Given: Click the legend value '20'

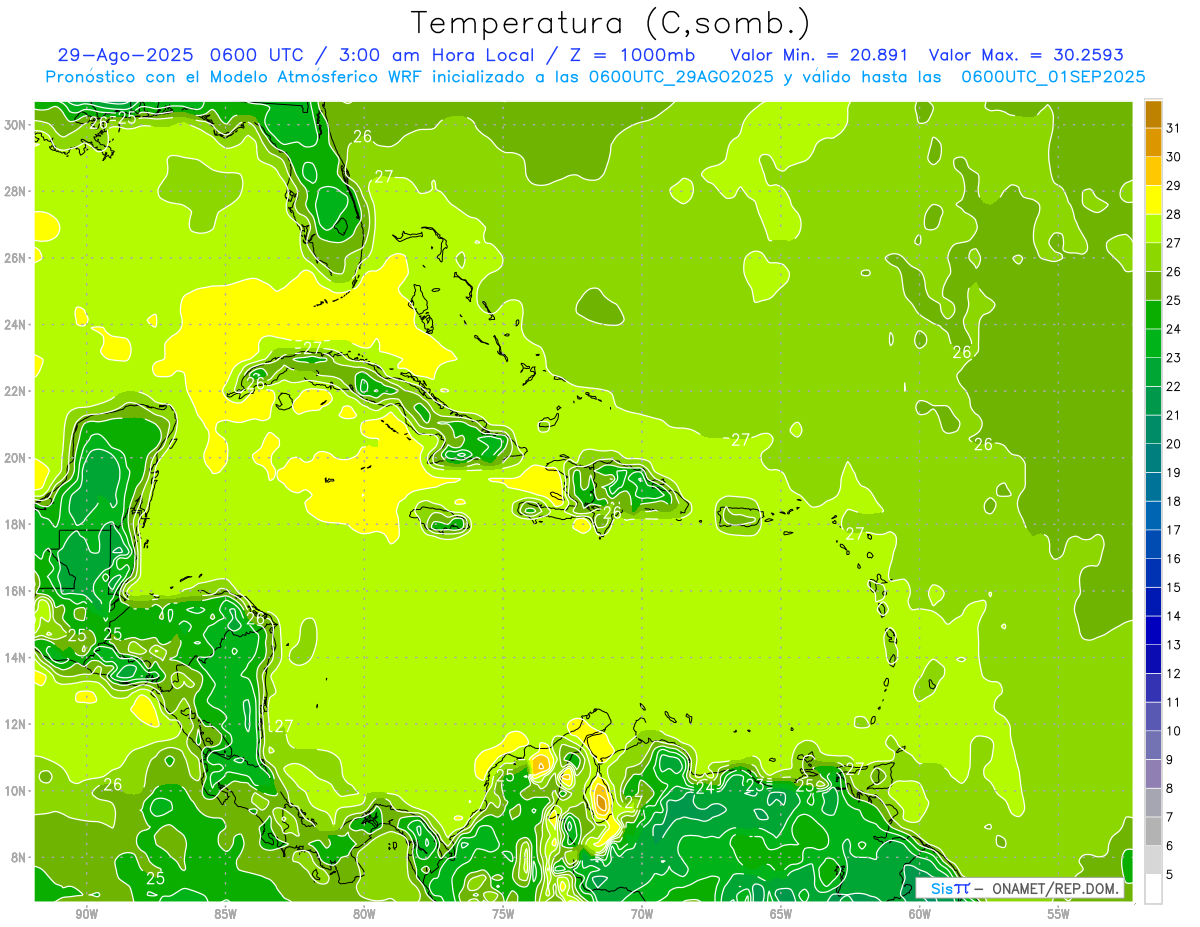Looking at the screenshot, I should tap(1174, 444).
